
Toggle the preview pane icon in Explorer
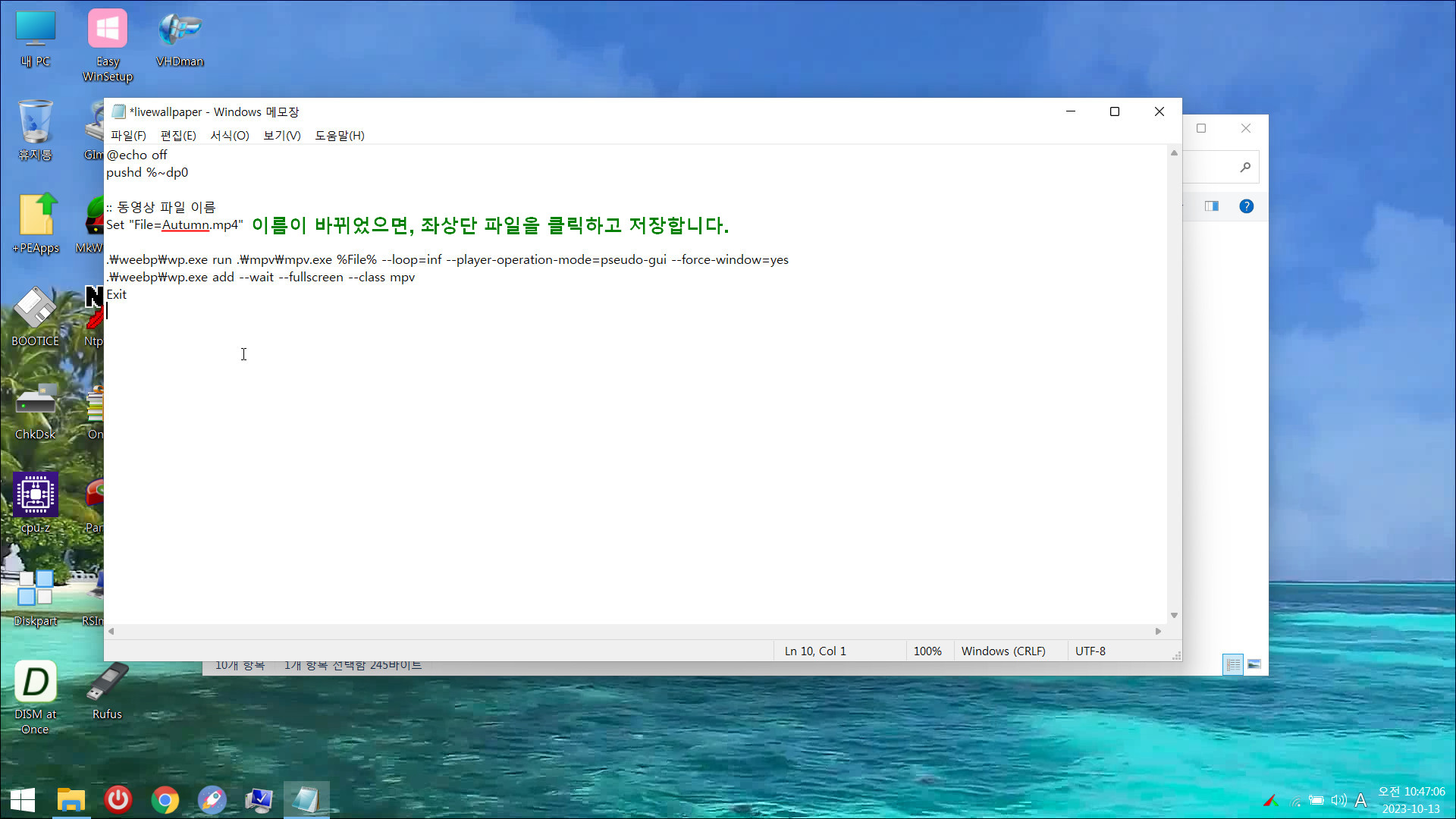click(x=1212, y=206)
